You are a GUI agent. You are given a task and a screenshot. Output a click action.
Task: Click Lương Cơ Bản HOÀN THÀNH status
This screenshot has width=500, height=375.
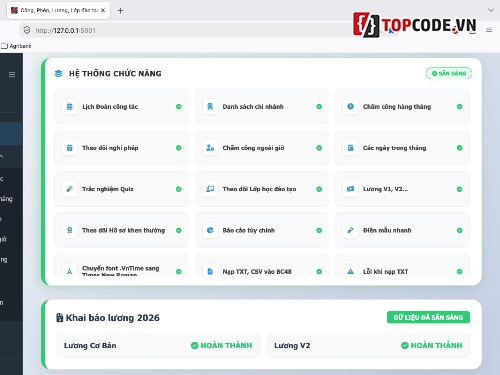point(221,346)
